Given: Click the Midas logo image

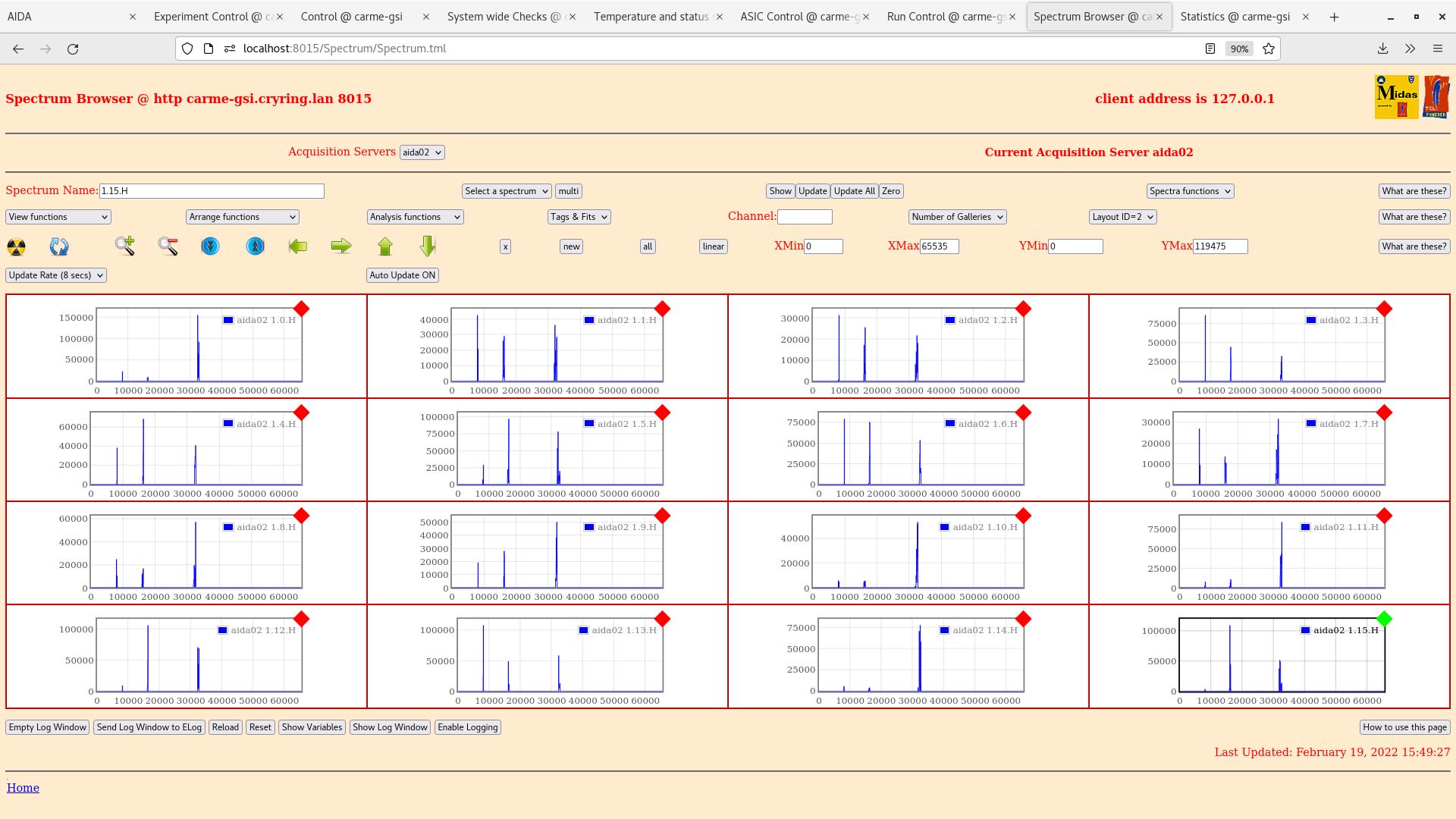Looking at the screenshot, I should pos(1396,97).
